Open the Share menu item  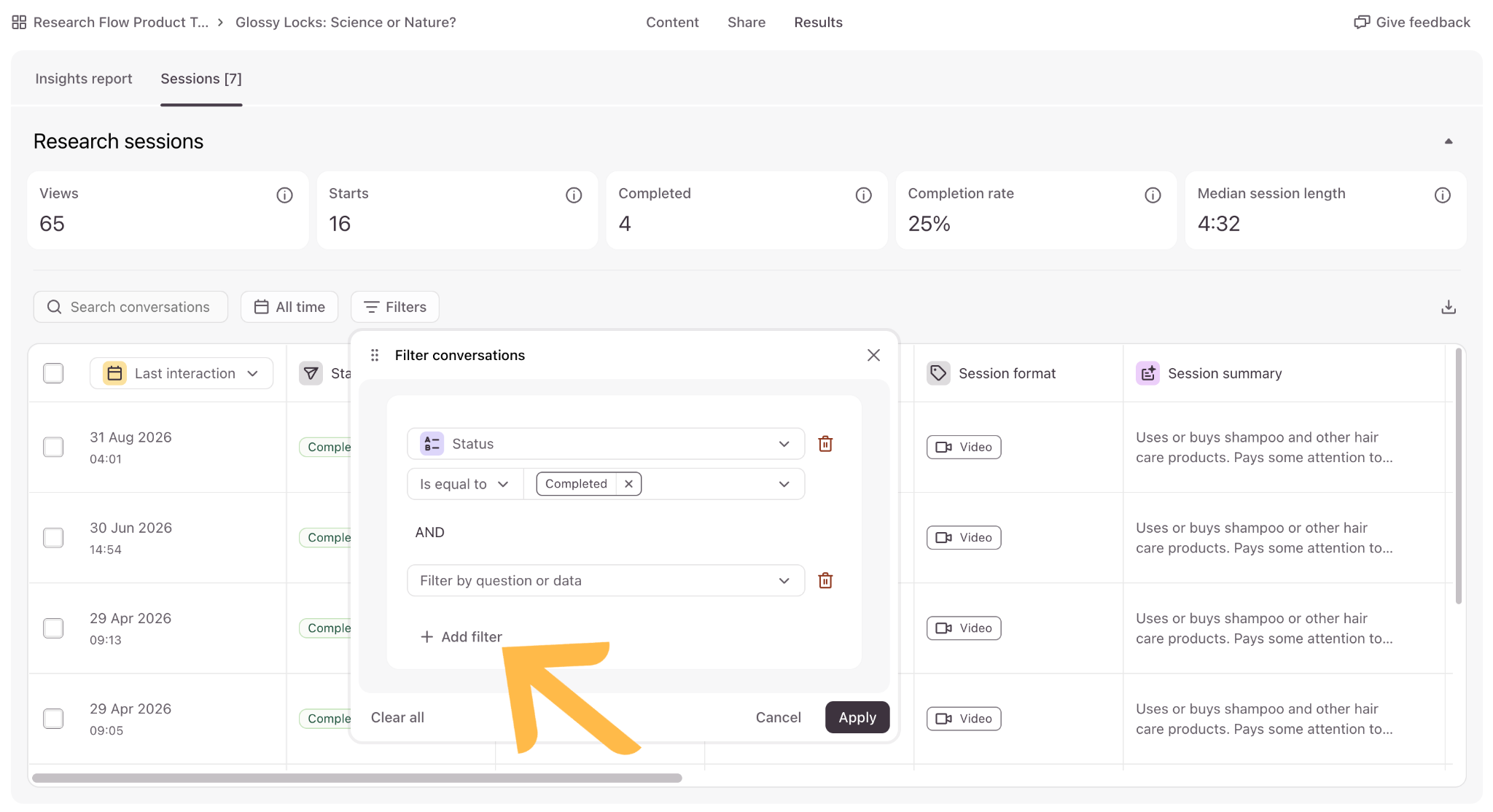click(746, 23)
